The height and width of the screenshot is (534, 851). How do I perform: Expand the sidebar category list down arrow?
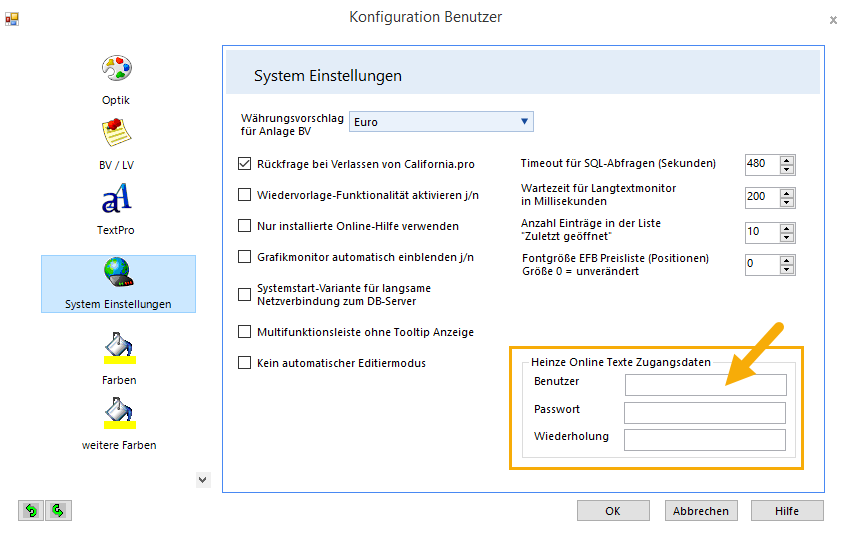click(x=202, y=480)
